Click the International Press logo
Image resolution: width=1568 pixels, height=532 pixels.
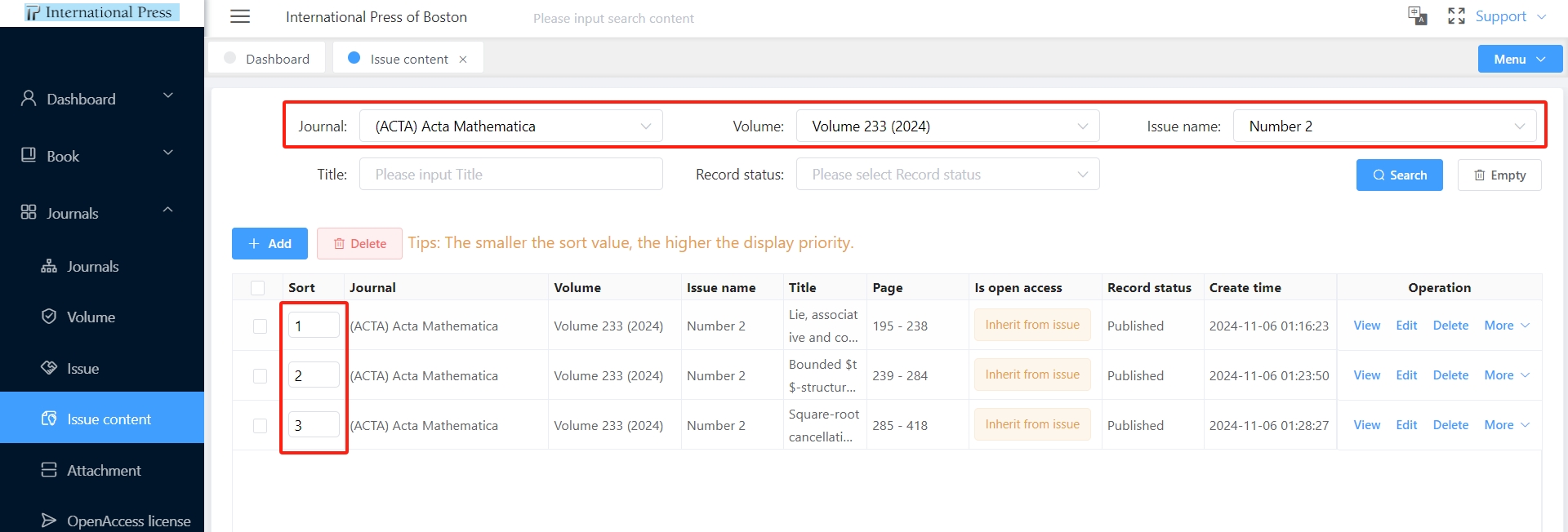[x=101, y=12]
